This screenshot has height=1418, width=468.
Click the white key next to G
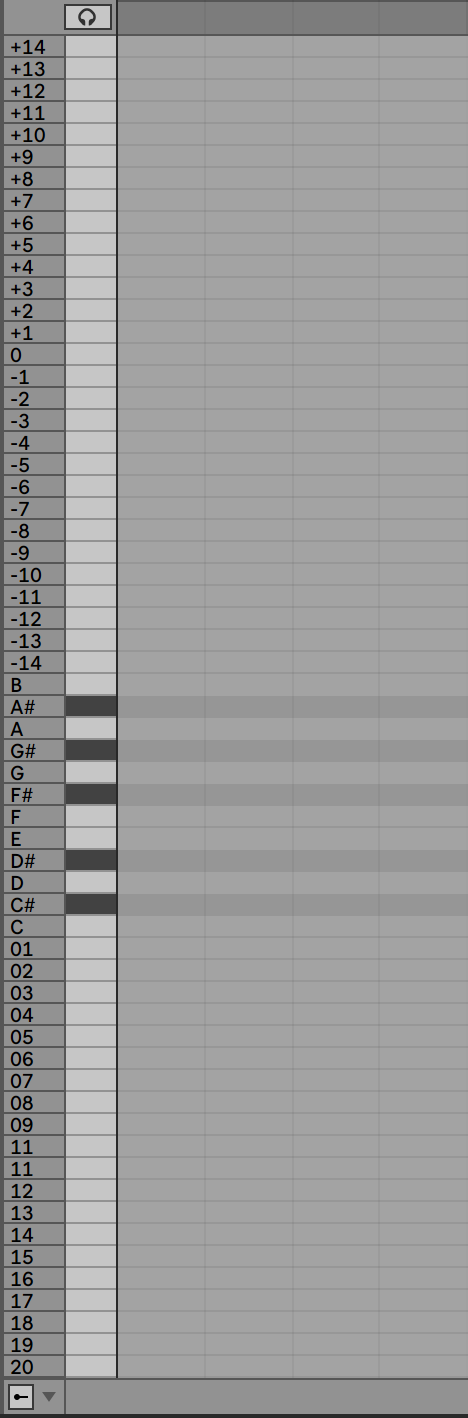click(91, 772)
